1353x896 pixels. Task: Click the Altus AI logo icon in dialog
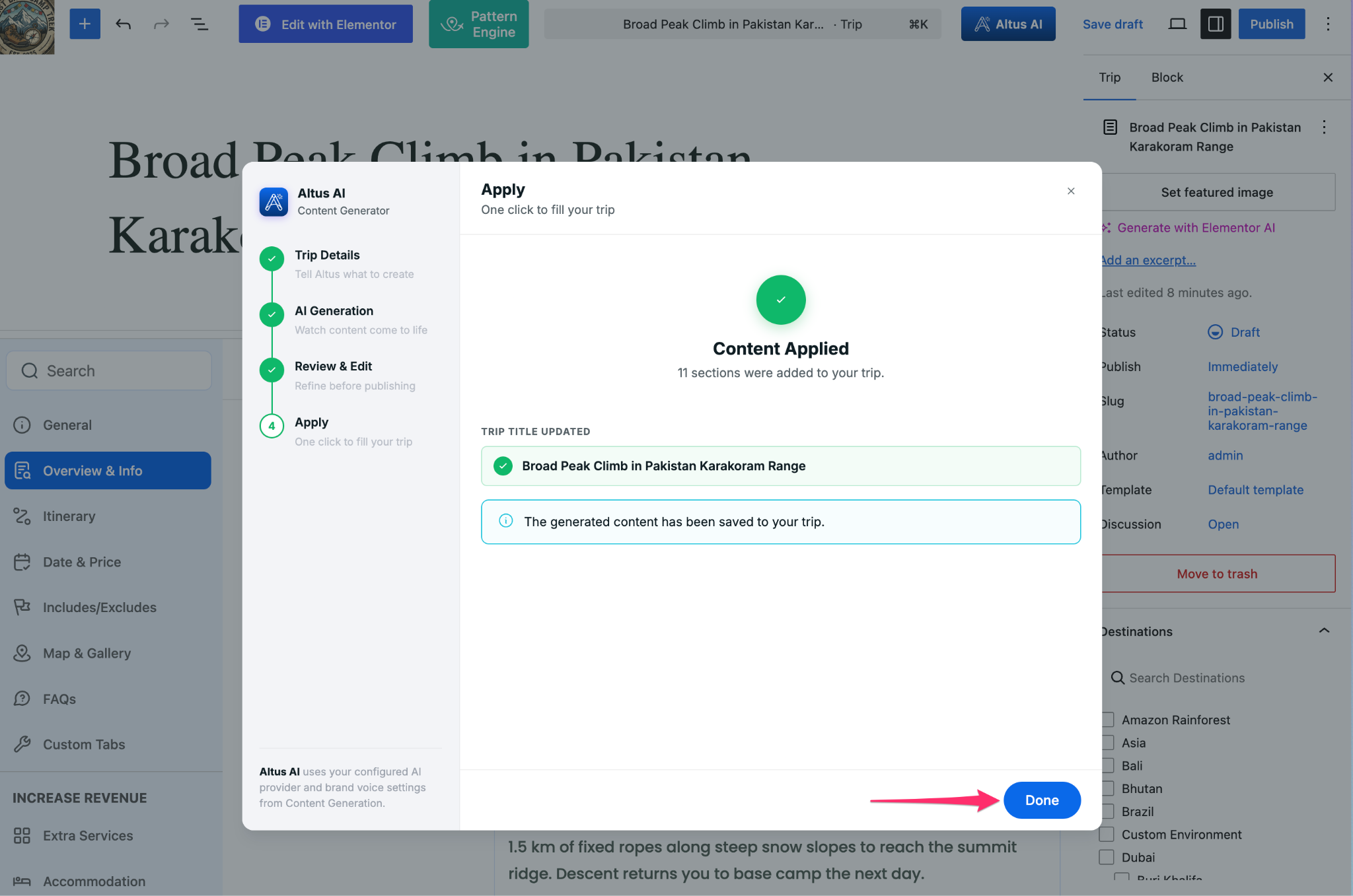274,201
